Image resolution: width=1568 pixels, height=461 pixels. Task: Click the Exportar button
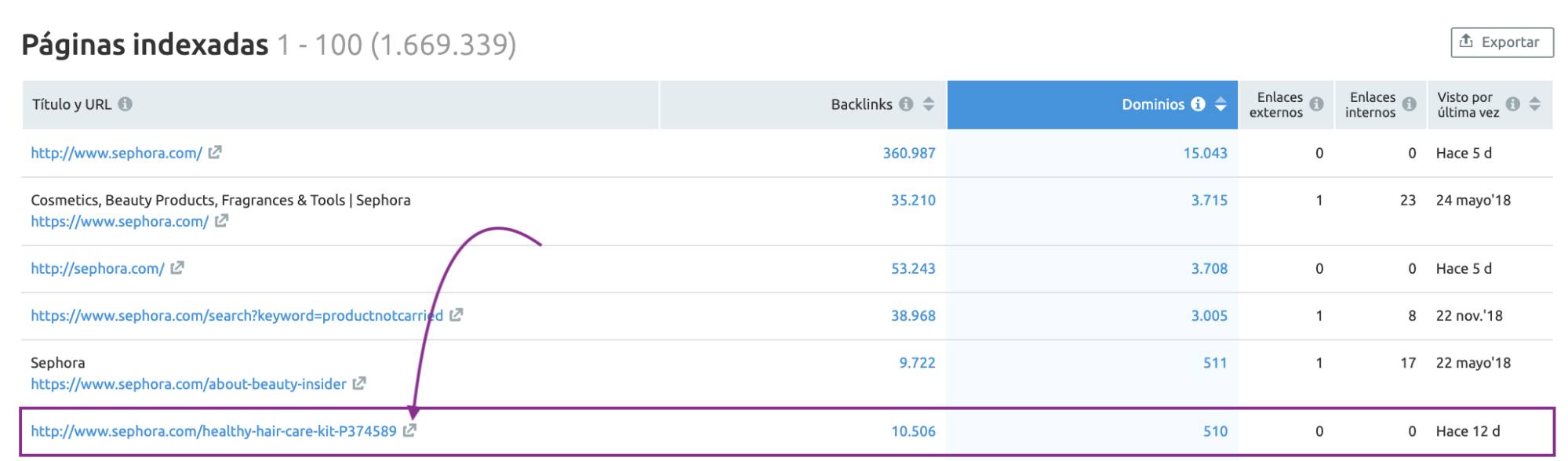click(x=1501, y=42)
